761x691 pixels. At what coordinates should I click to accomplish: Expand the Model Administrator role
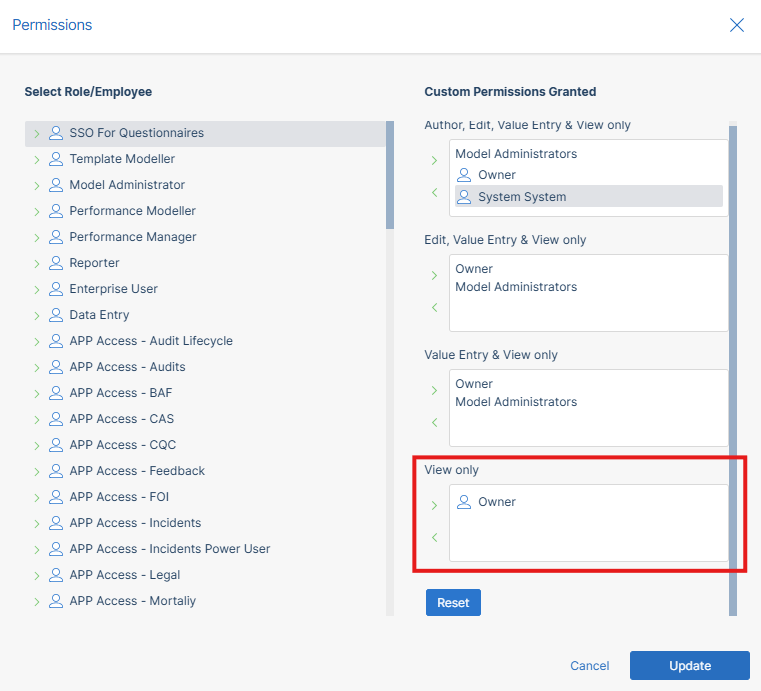37,185
